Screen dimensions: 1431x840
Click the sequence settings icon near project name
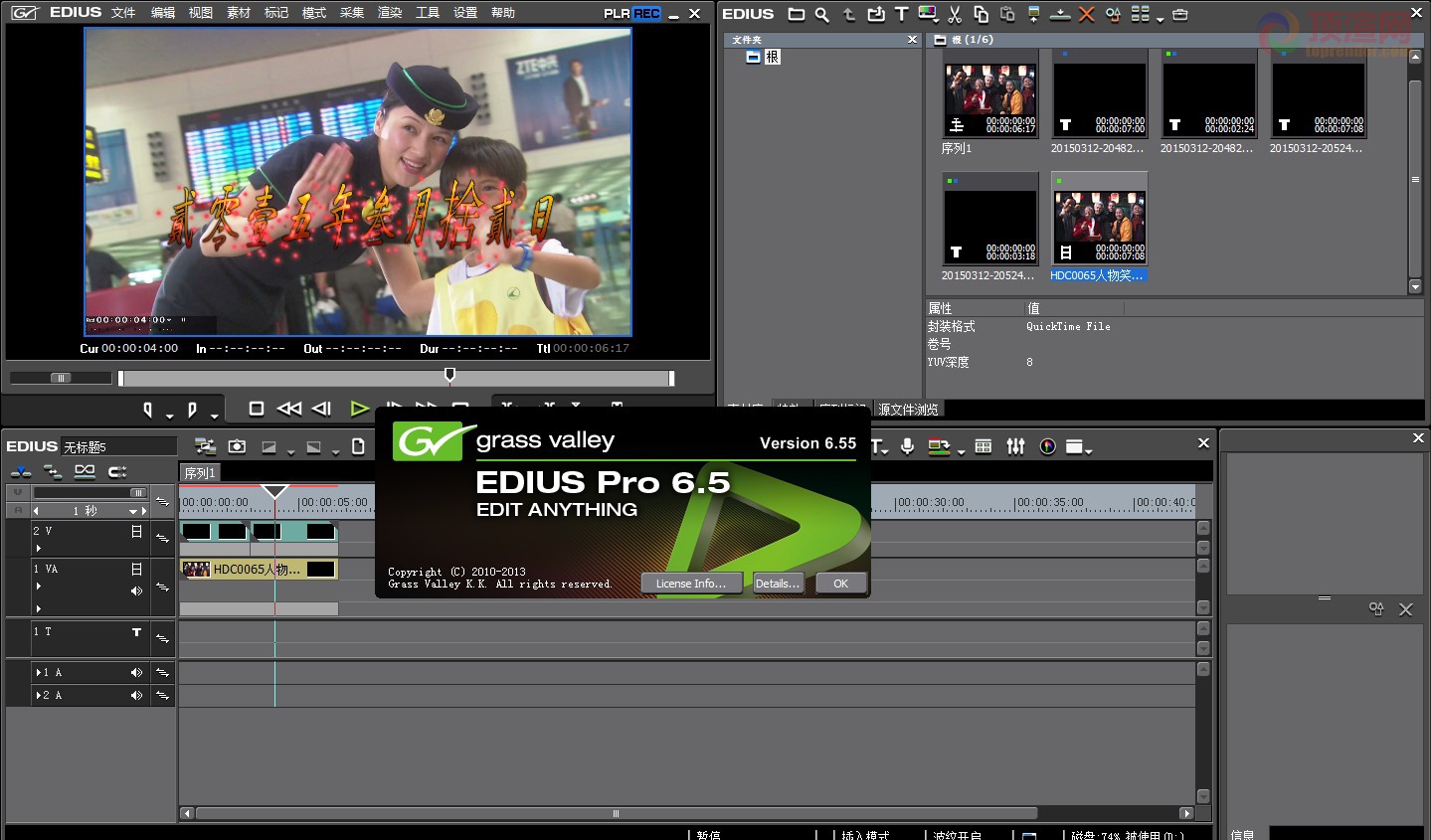pyautogui.click(x=205, y=446)
